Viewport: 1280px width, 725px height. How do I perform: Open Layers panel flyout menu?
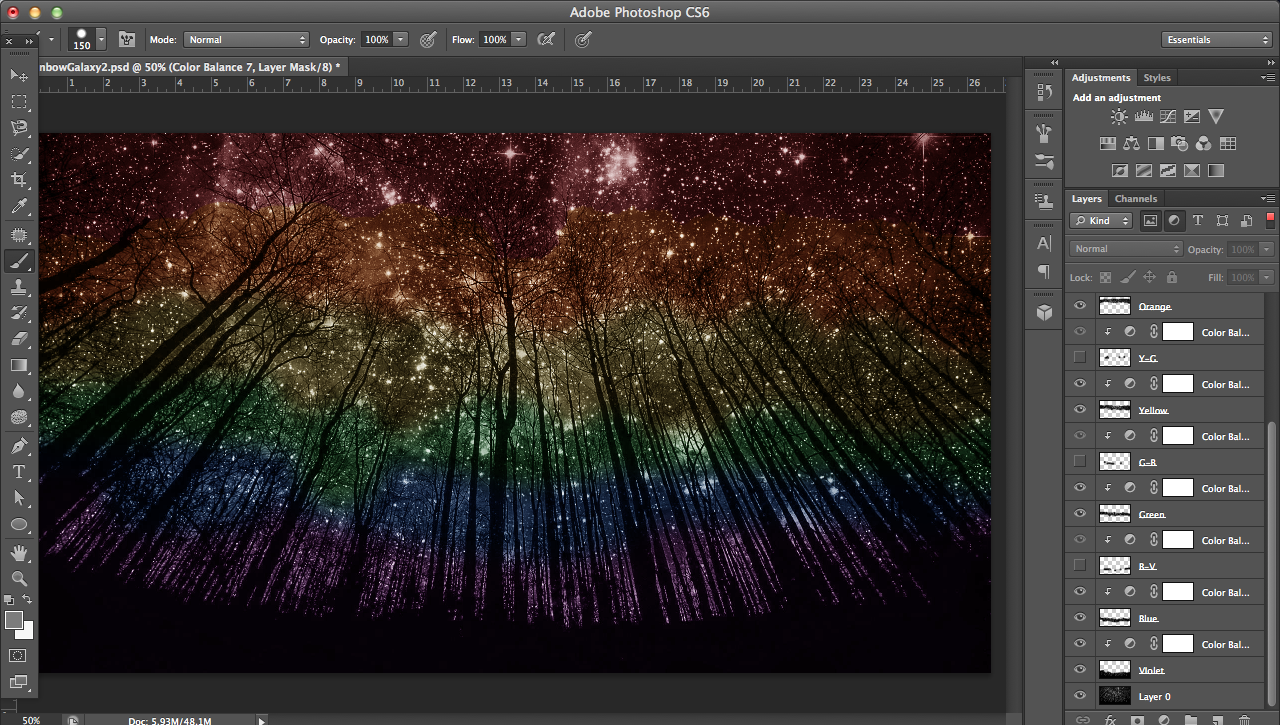click(x=1268, y=198)
